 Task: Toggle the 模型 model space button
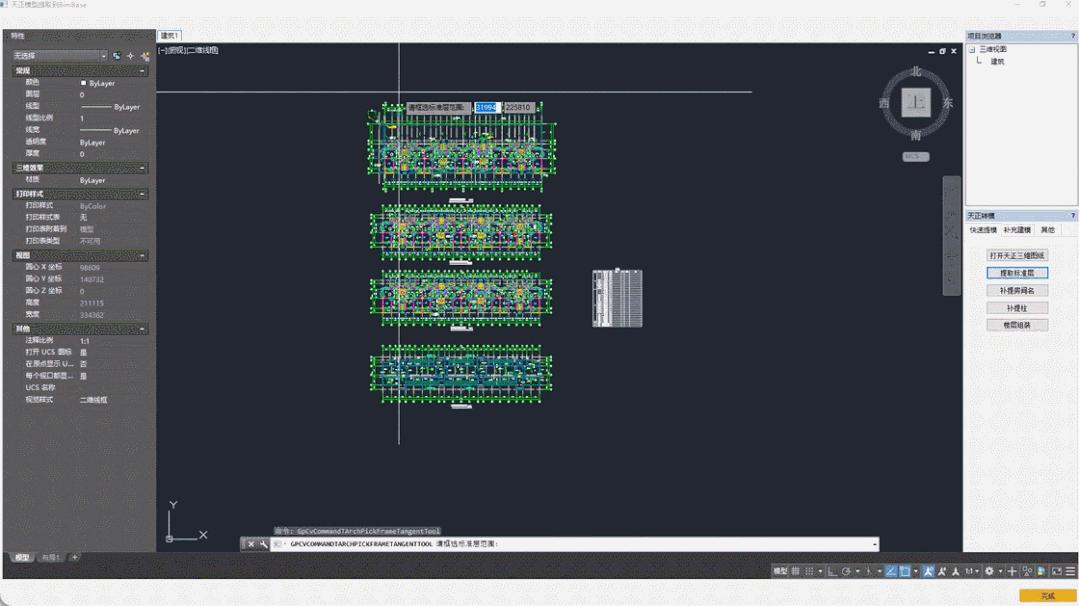coord(780,571)
